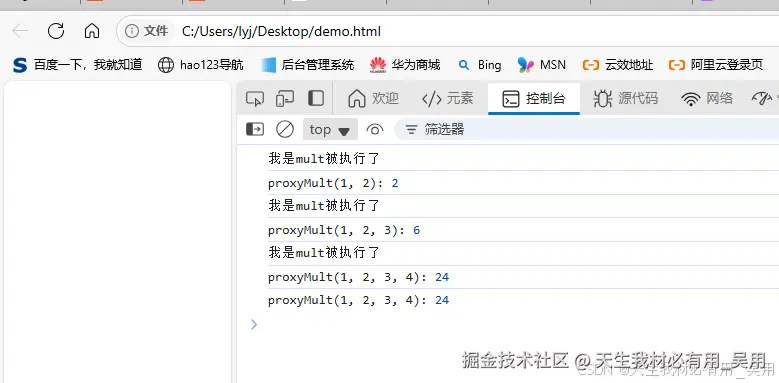The width and height of the screenshot is (779, 383).
Task: Open the 后台管理系统 bookmark
Action: point(308,65)
